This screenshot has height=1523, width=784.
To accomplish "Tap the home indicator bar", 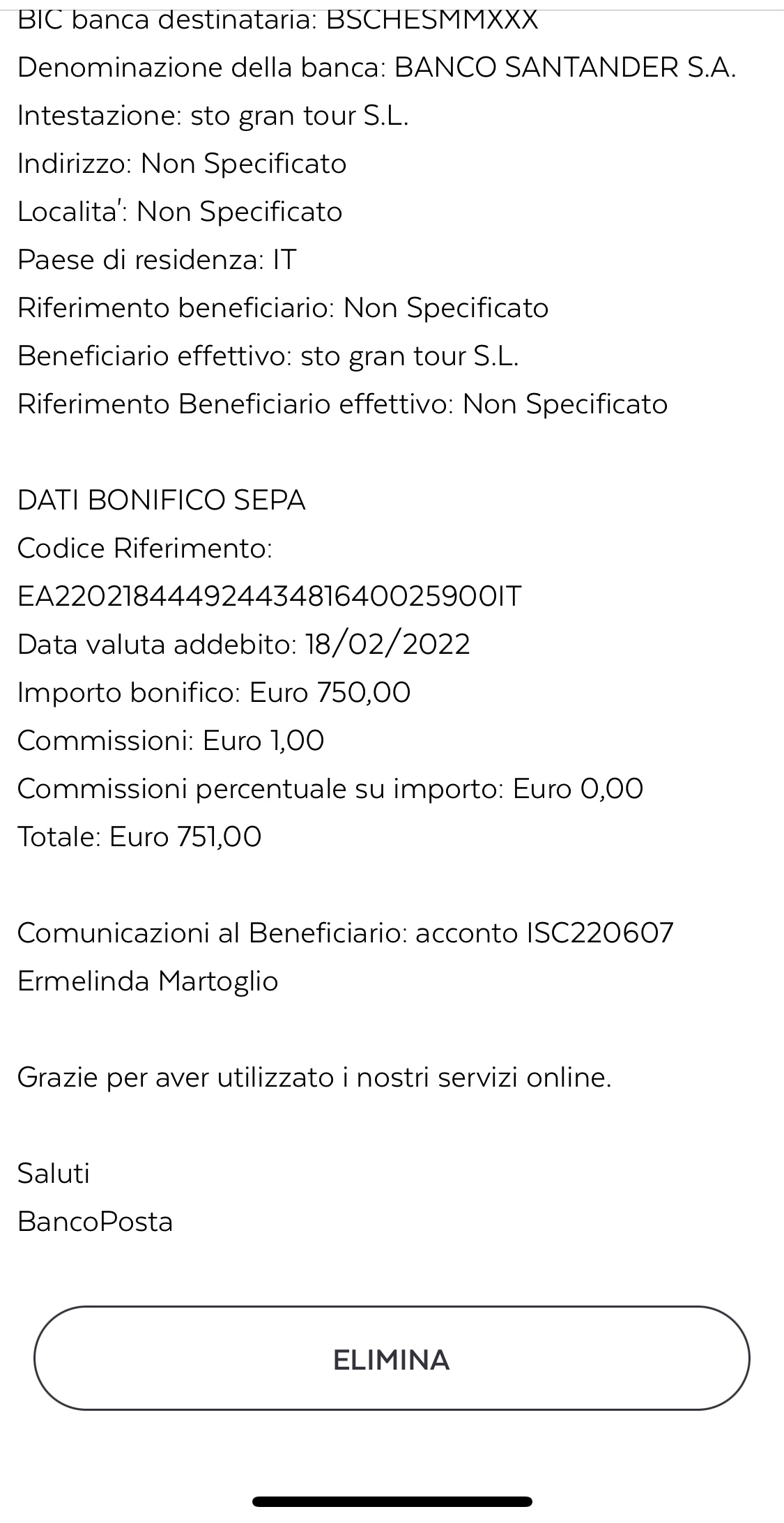I will tap(392, 1501).
